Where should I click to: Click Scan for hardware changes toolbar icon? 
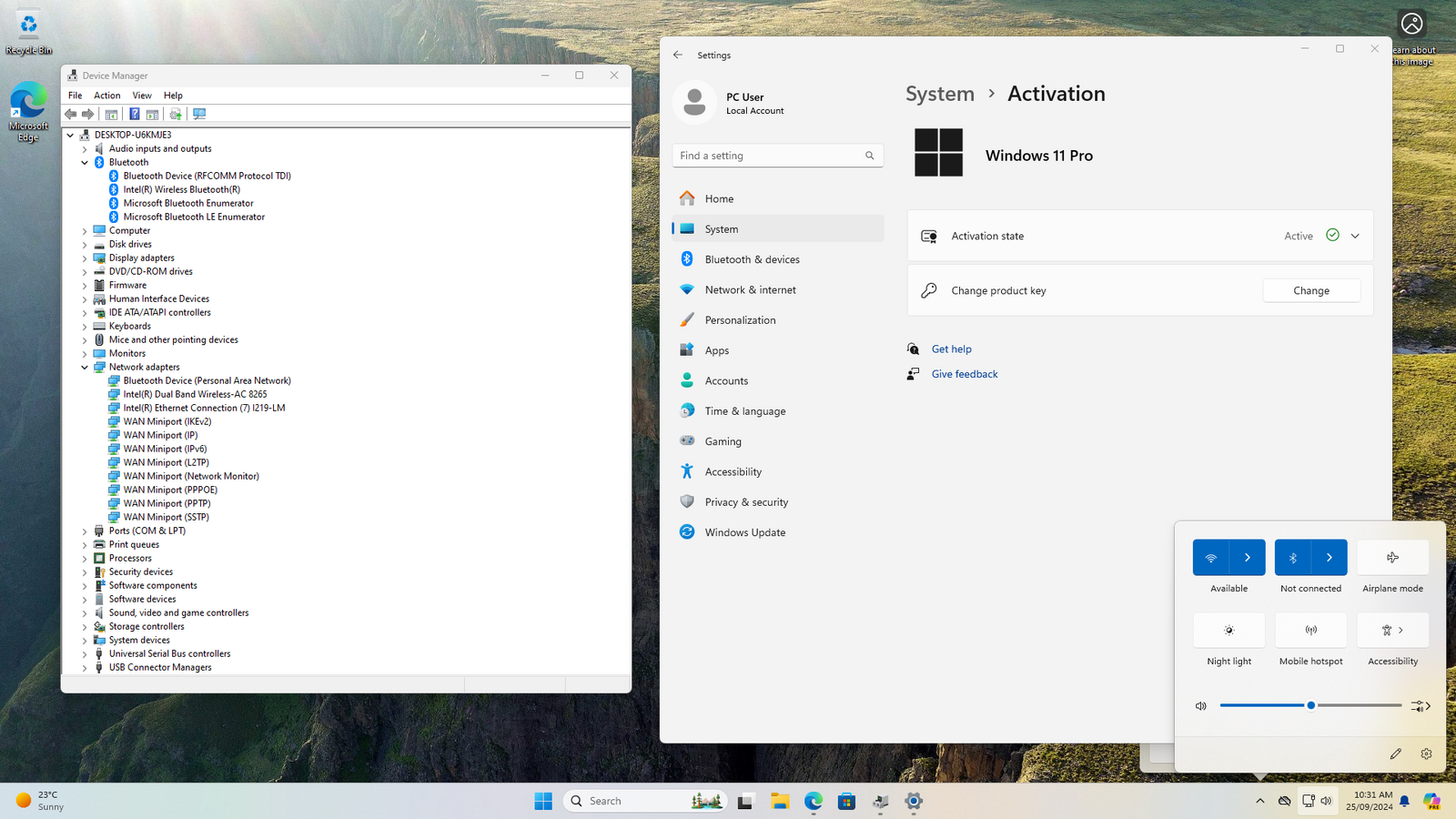click(x=199, y=114)
